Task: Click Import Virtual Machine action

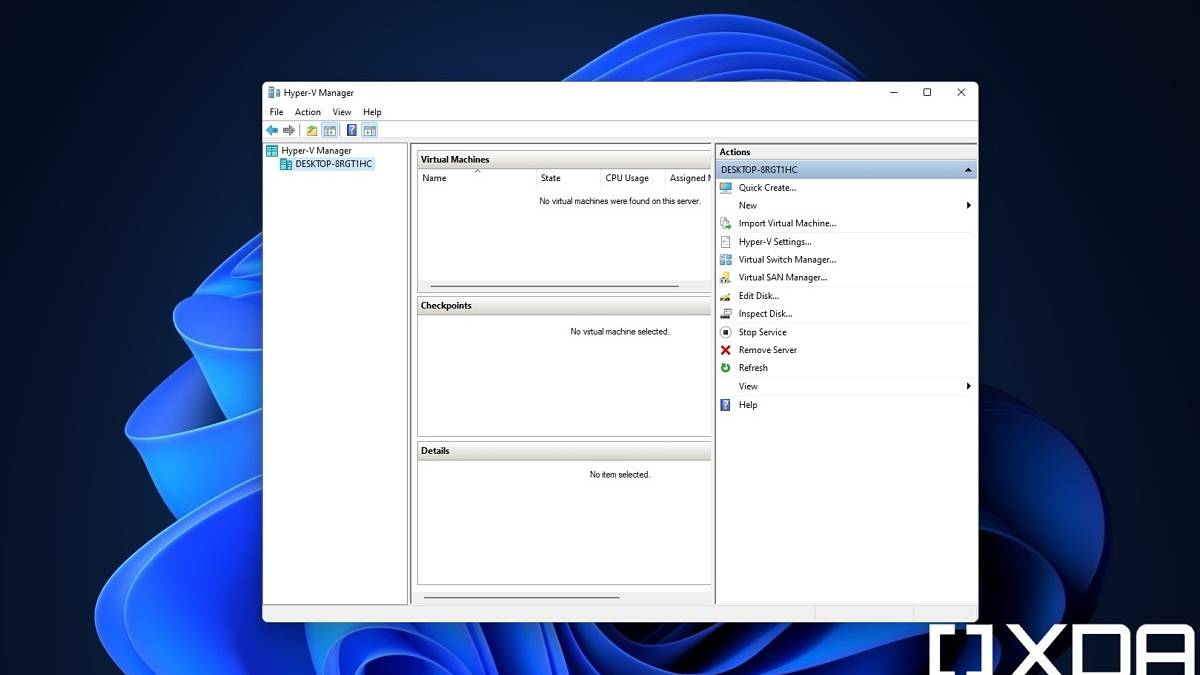Action: tap(786, 224)
